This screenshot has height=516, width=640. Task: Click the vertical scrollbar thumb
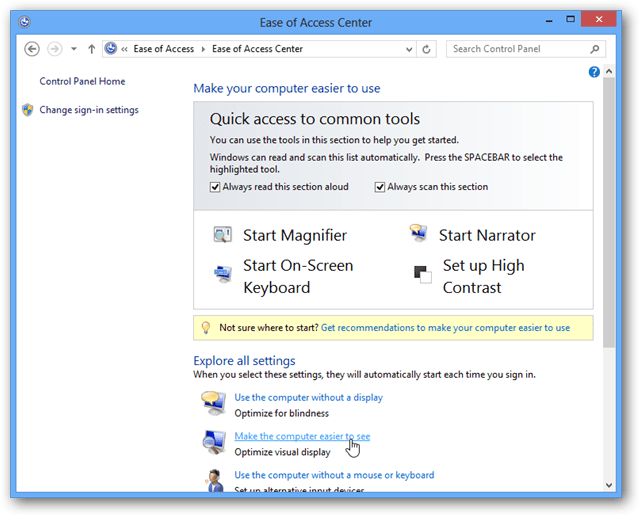pyautogui.click(x=609, y=212)
